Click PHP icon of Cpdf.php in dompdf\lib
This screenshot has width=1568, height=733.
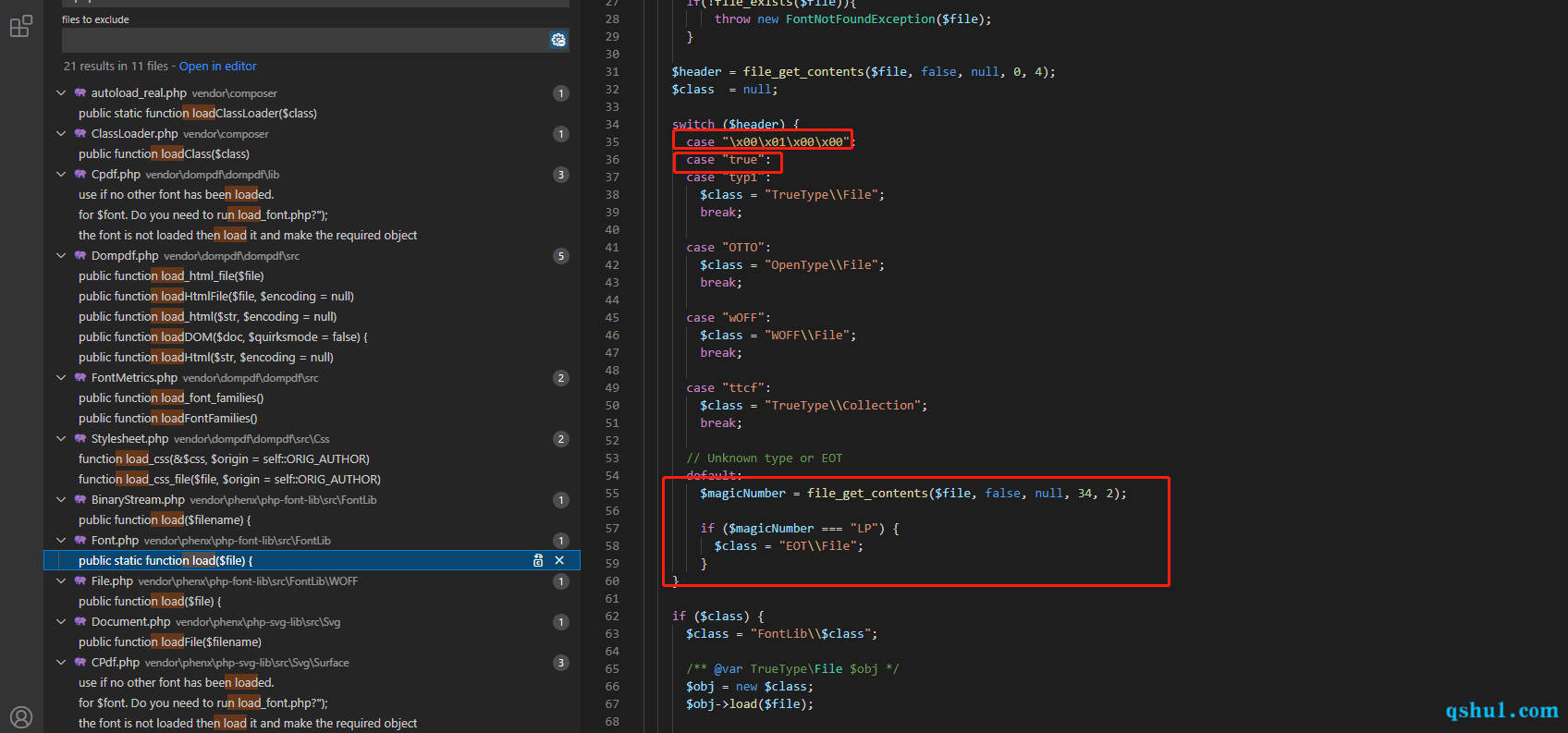click(80, 174)
